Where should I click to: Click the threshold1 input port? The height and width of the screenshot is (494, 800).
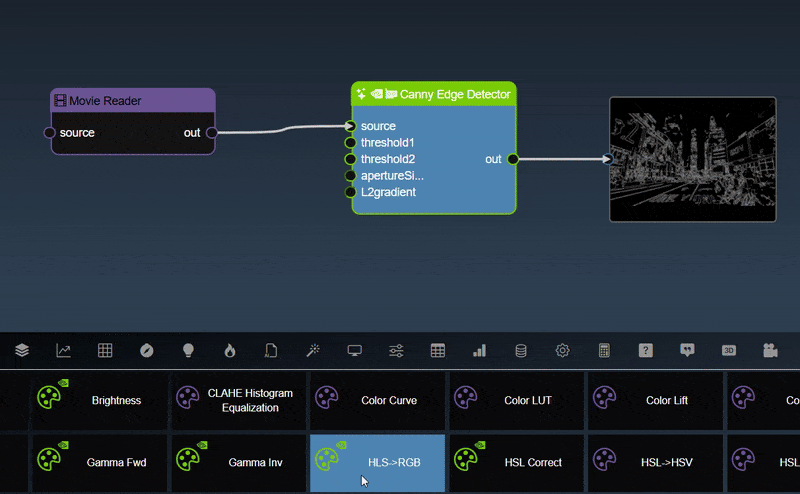click(350, 143)
